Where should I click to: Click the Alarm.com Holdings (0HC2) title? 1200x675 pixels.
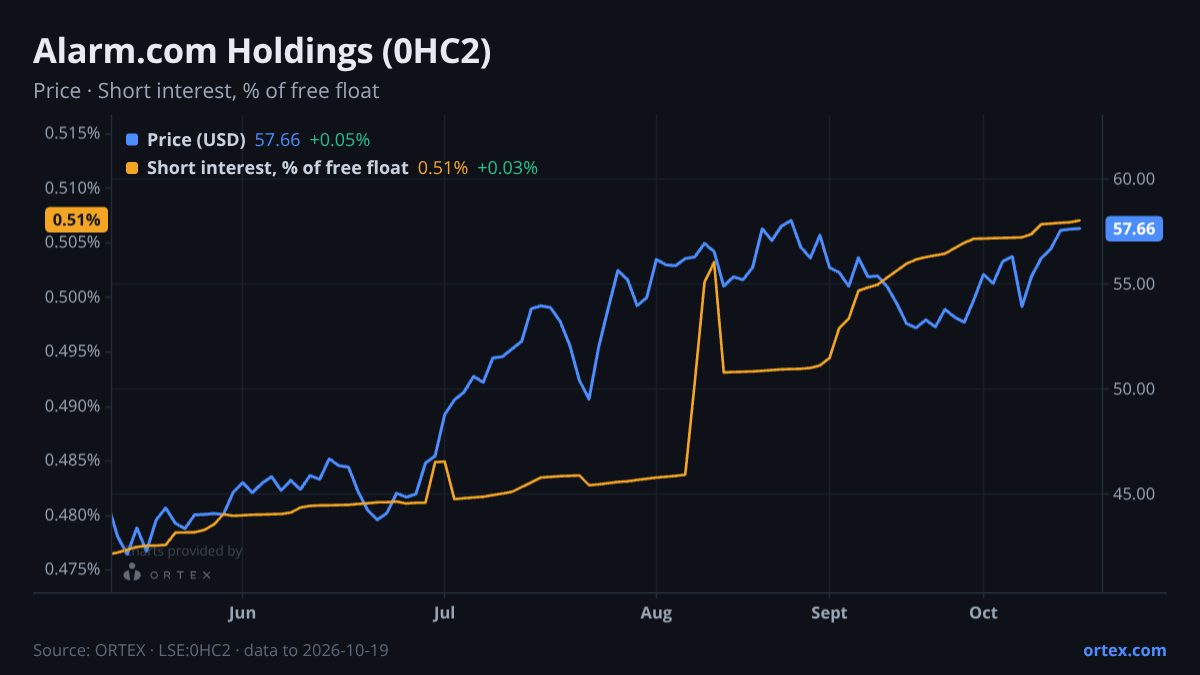(x=262, y=52)
